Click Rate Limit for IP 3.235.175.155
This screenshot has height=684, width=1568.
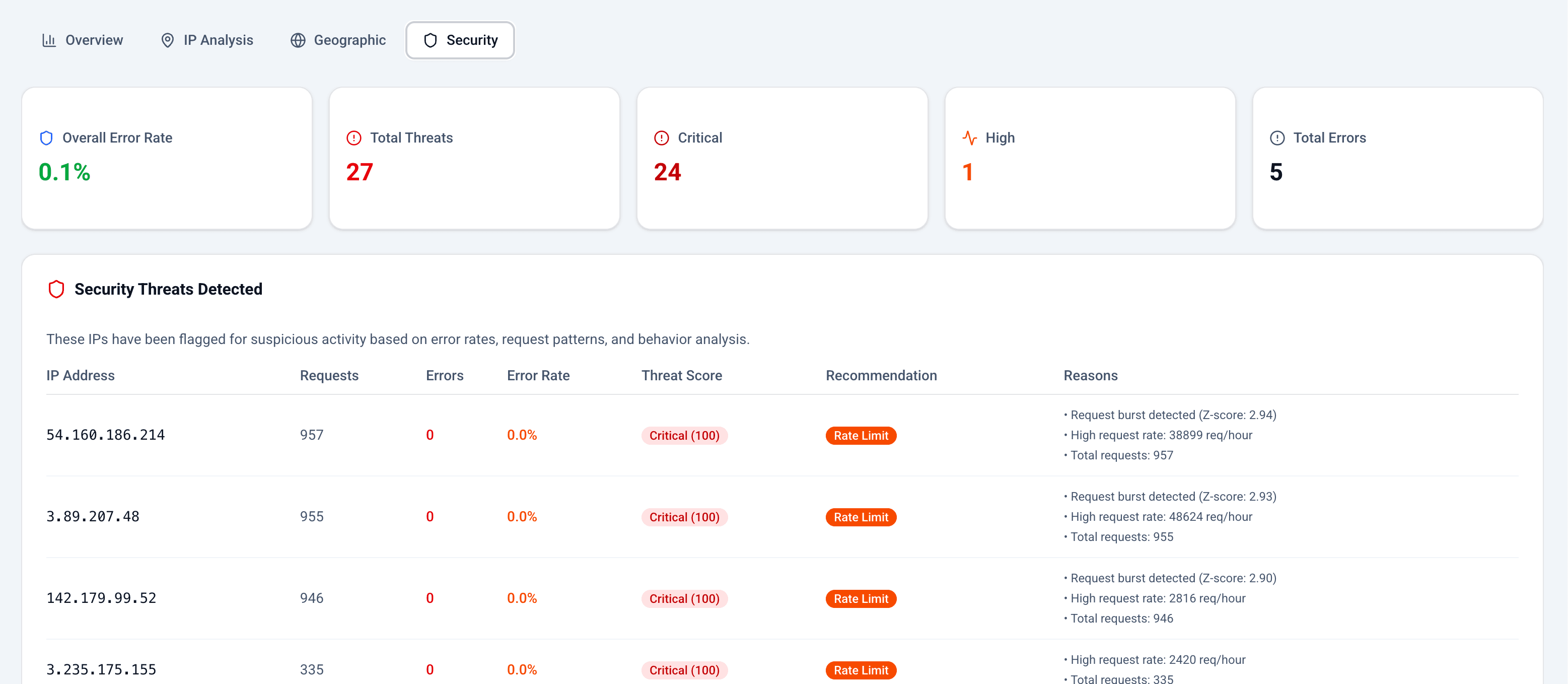tap(861, 670)
